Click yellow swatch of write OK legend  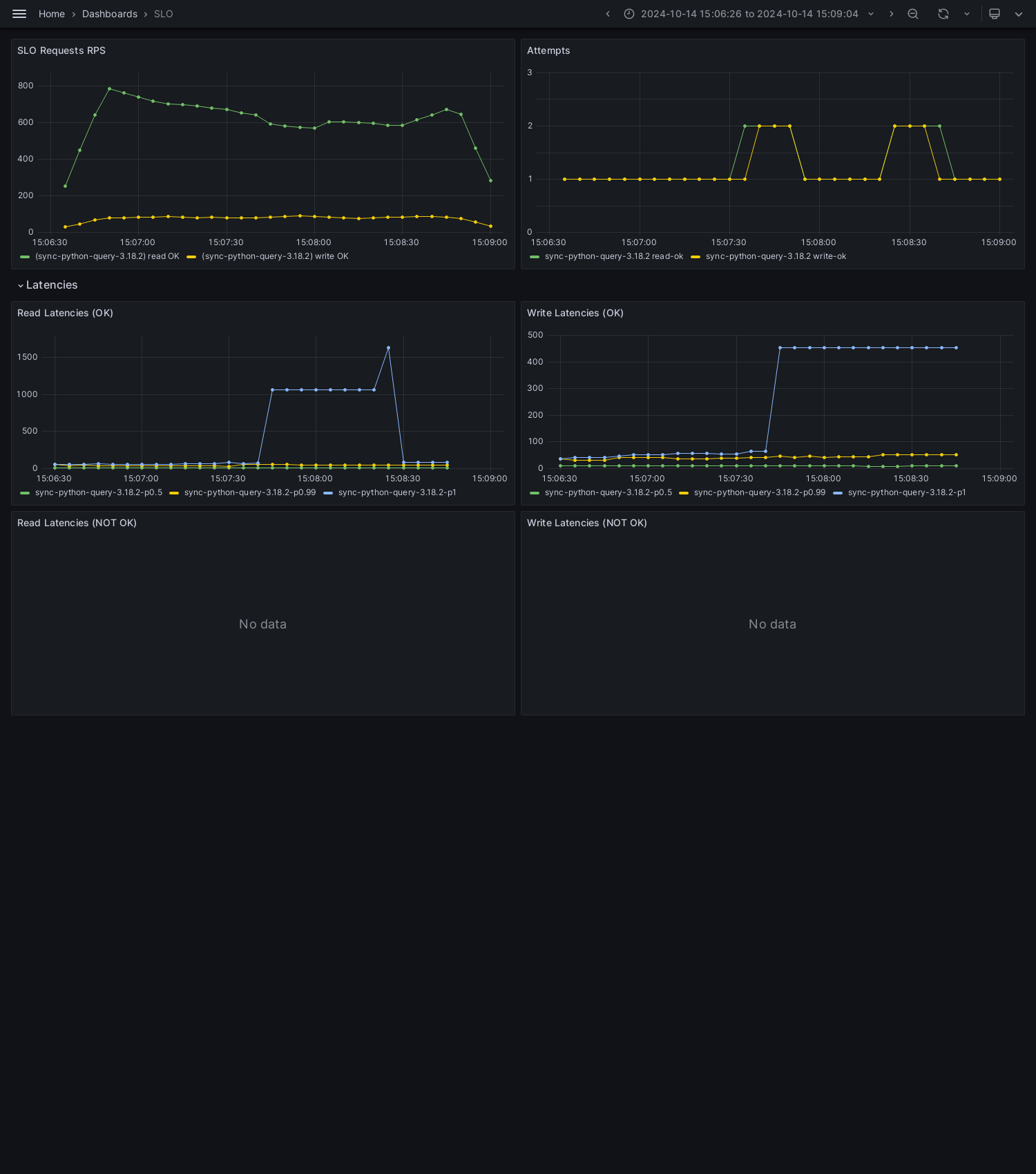point(191,257)
